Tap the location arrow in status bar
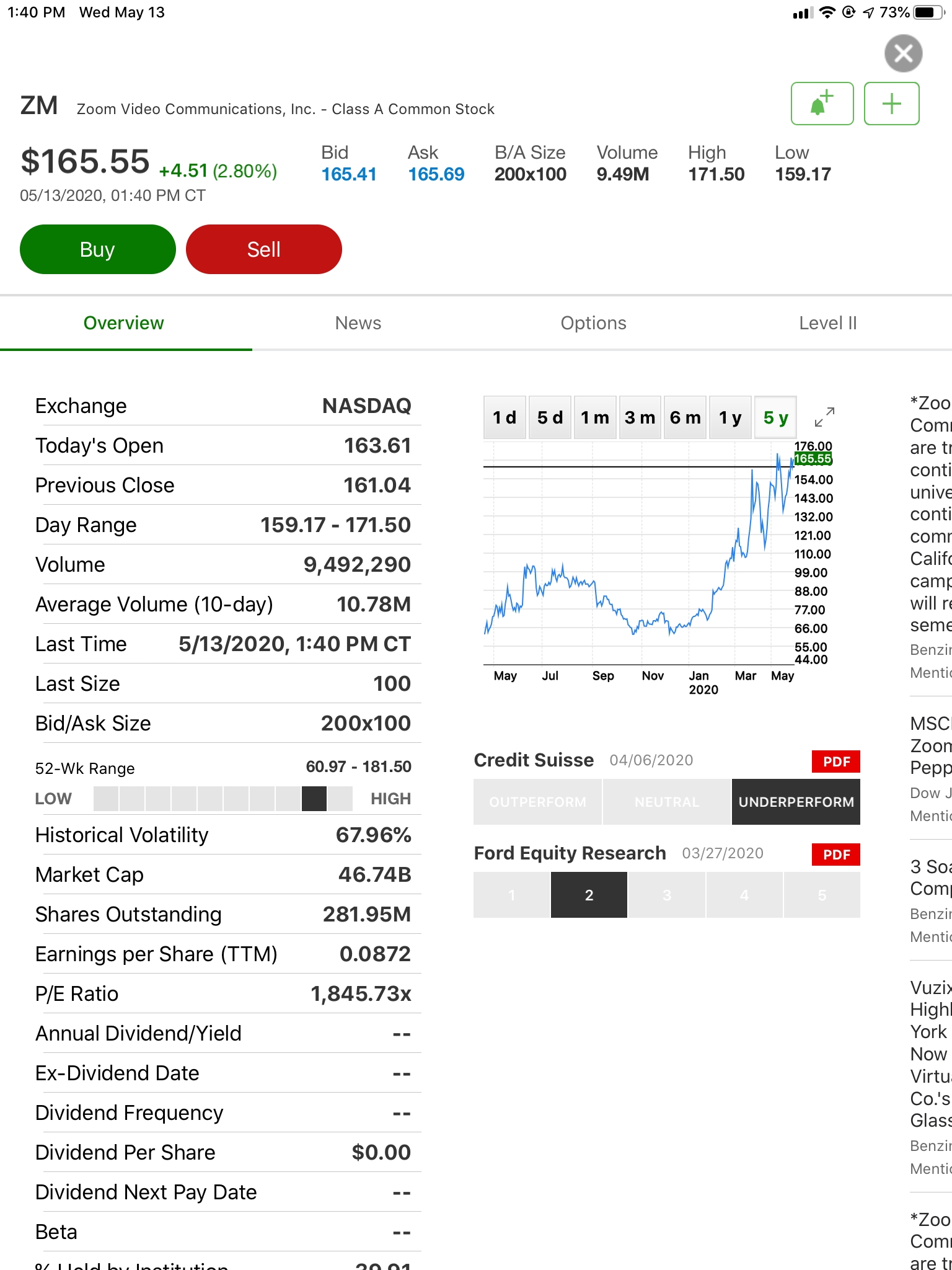The image size is (952, 1270). coord(868,12)
